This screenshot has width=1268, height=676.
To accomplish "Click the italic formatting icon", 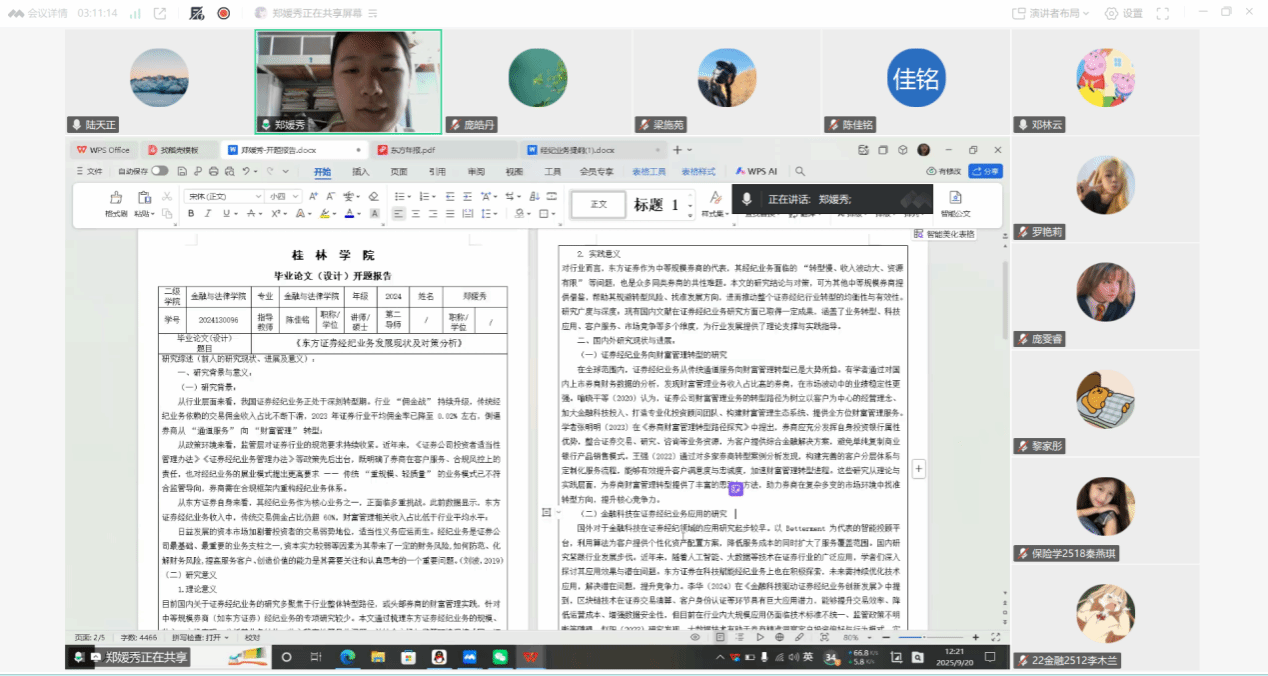I will point(209,214).
